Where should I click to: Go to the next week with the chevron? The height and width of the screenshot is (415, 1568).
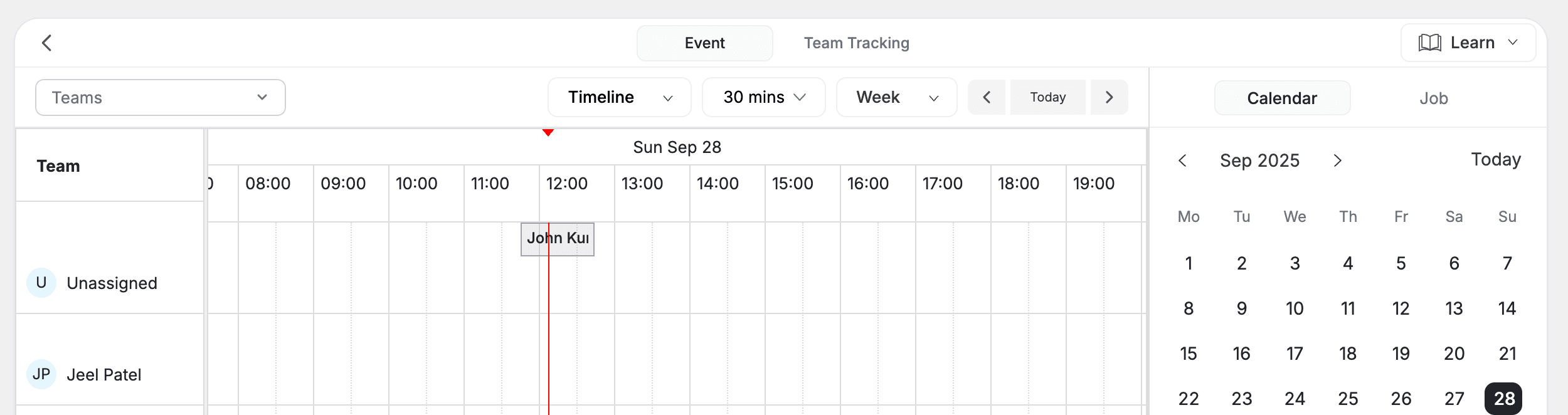1109,97
